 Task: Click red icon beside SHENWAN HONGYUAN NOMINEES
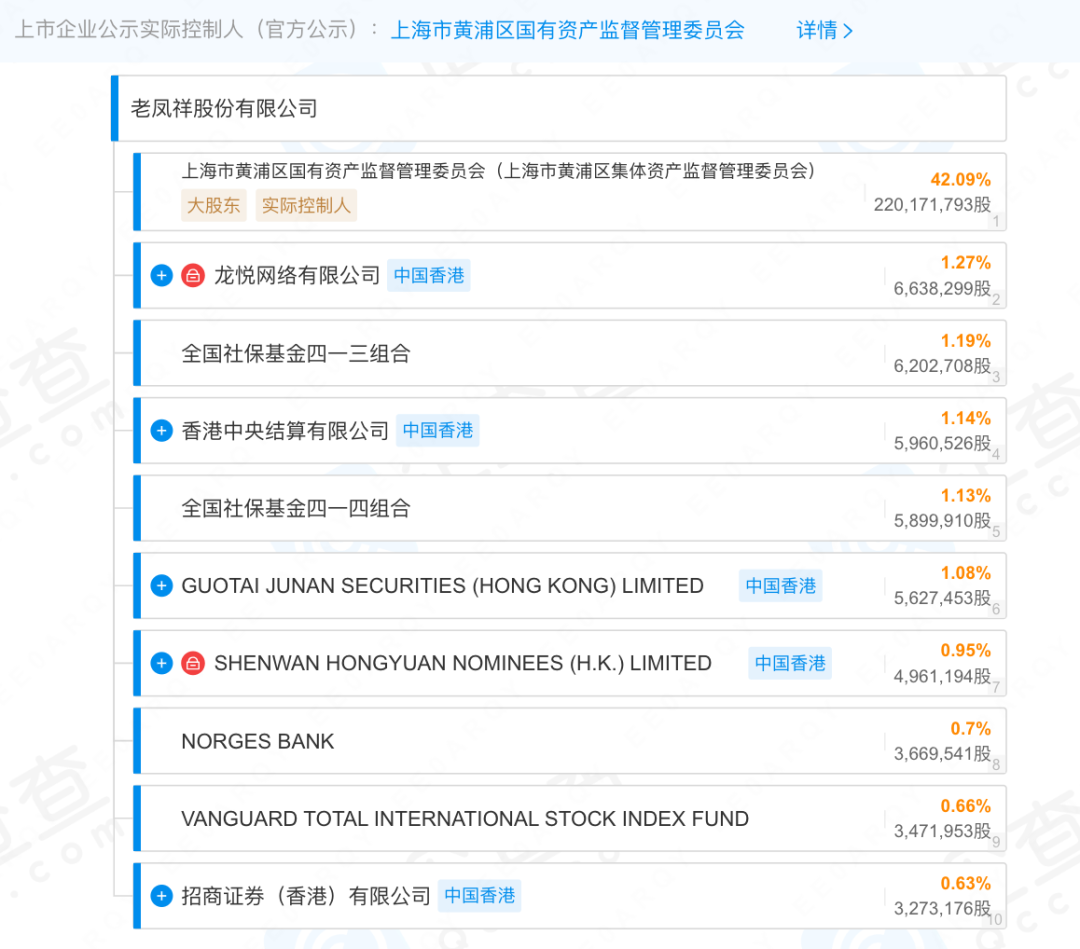coord(193,663)
